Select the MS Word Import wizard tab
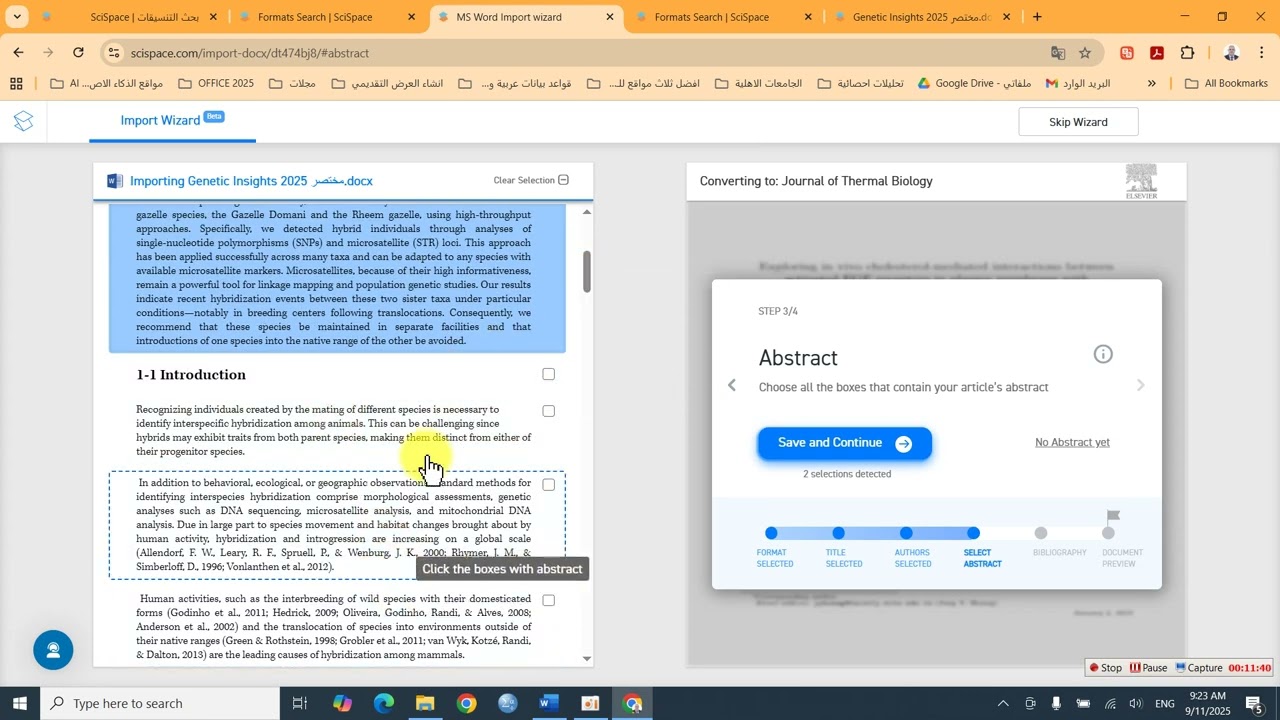This screenshot has width=1280, height=720. 527,17
